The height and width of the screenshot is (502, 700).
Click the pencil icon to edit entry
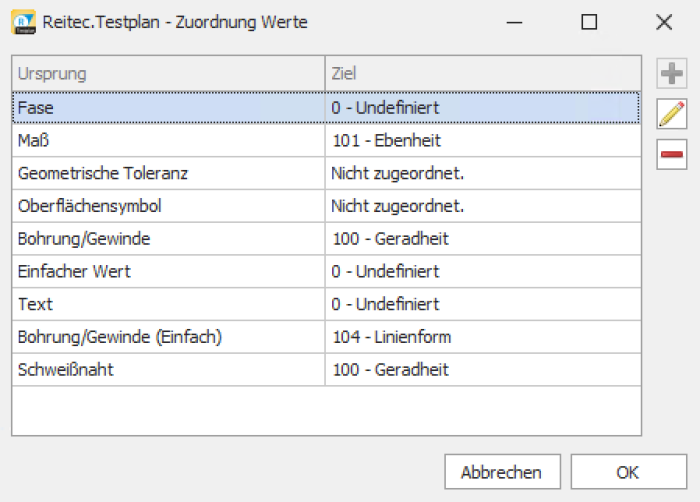(x=671, y=114)
